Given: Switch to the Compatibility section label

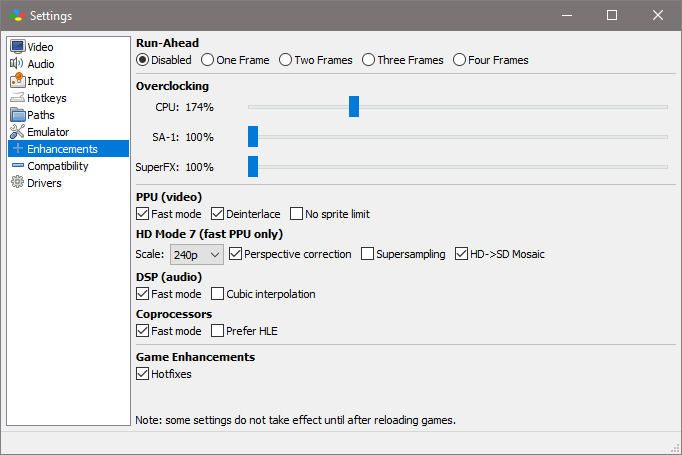Looking at the screenshot, I should point(57,166).
